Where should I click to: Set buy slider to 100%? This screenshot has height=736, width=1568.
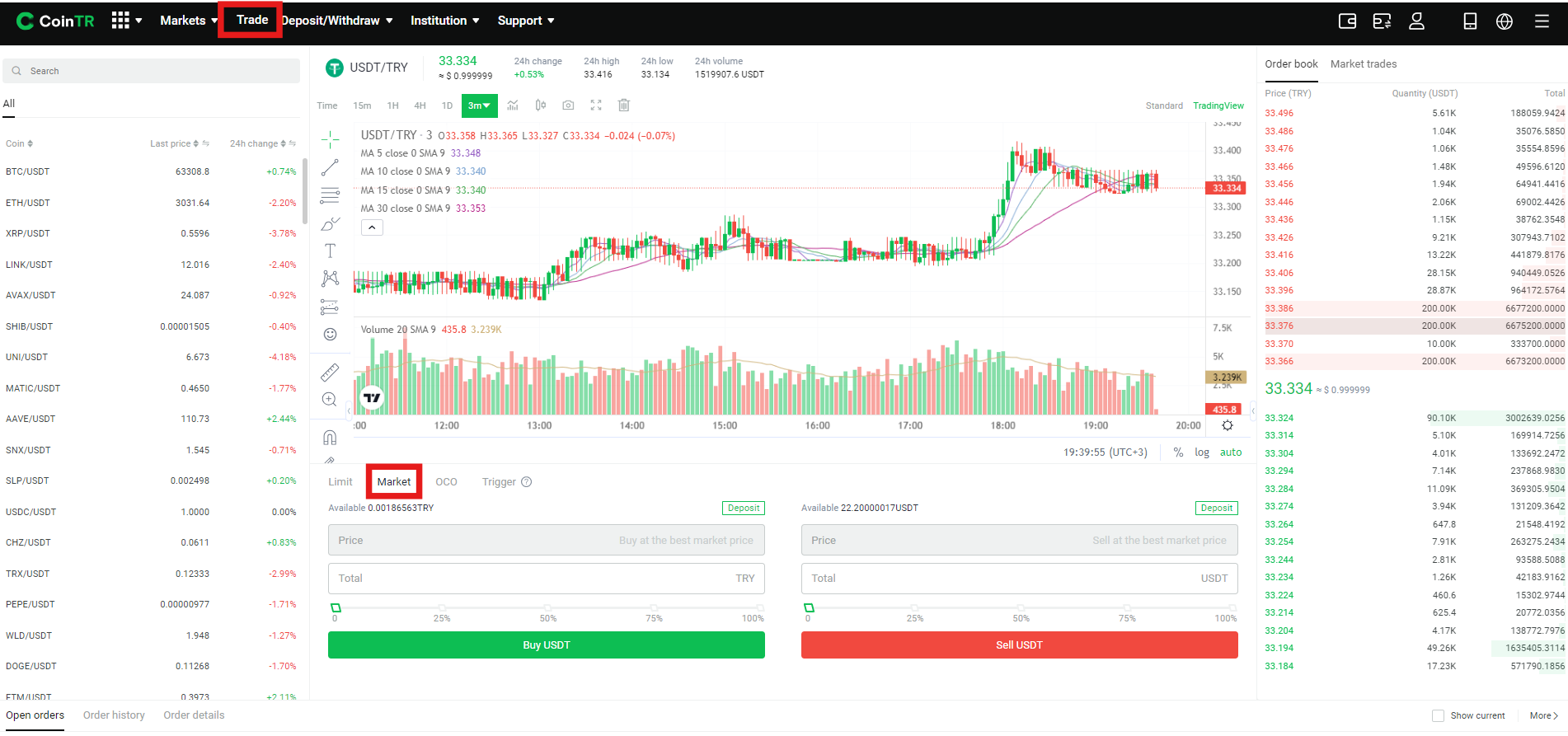click(759, 608)
